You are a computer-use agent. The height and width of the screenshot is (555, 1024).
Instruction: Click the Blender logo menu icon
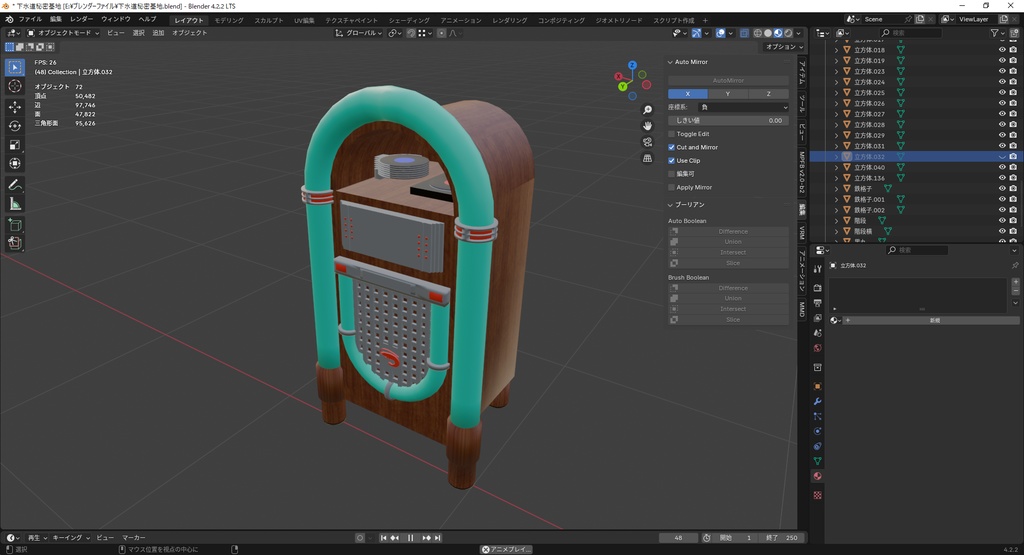[x=8, y=20]
